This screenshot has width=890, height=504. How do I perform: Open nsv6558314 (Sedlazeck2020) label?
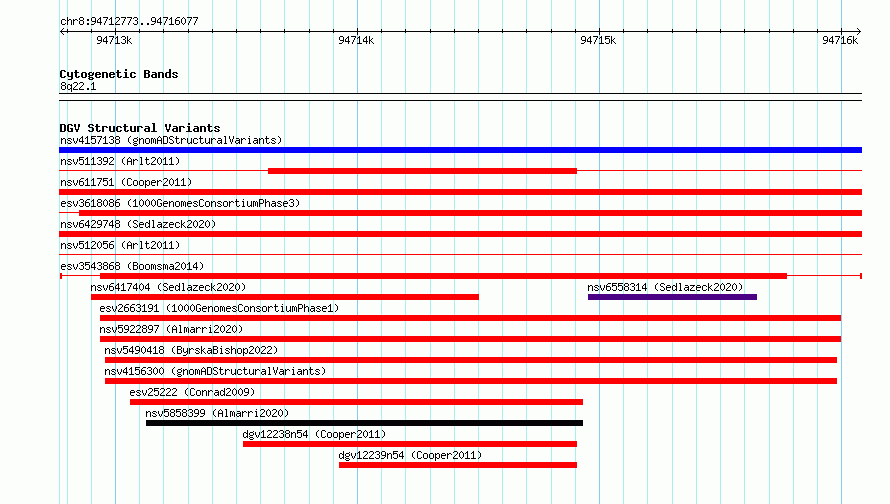click(x=665, y=287)
